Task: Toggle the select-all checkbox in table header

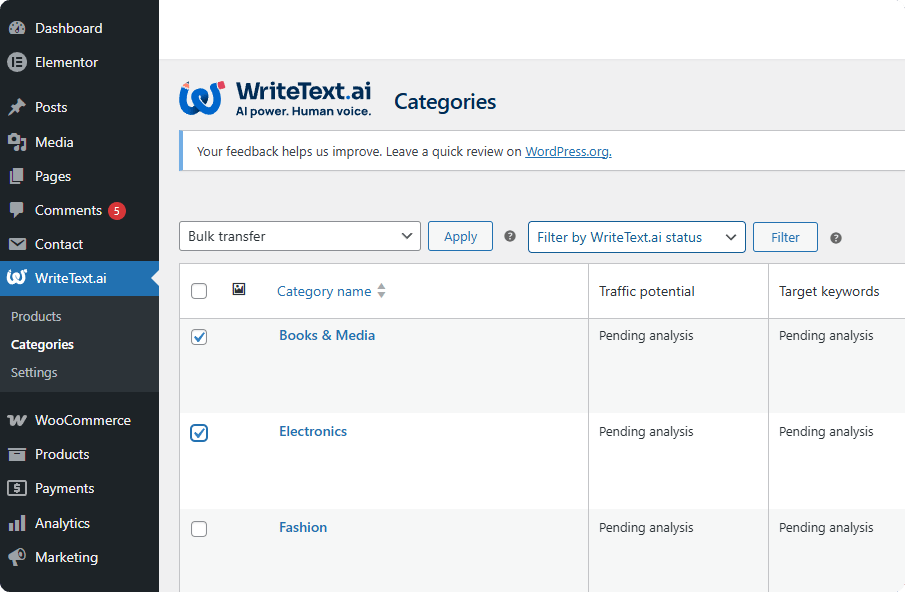Action: (x=199, y=291)
